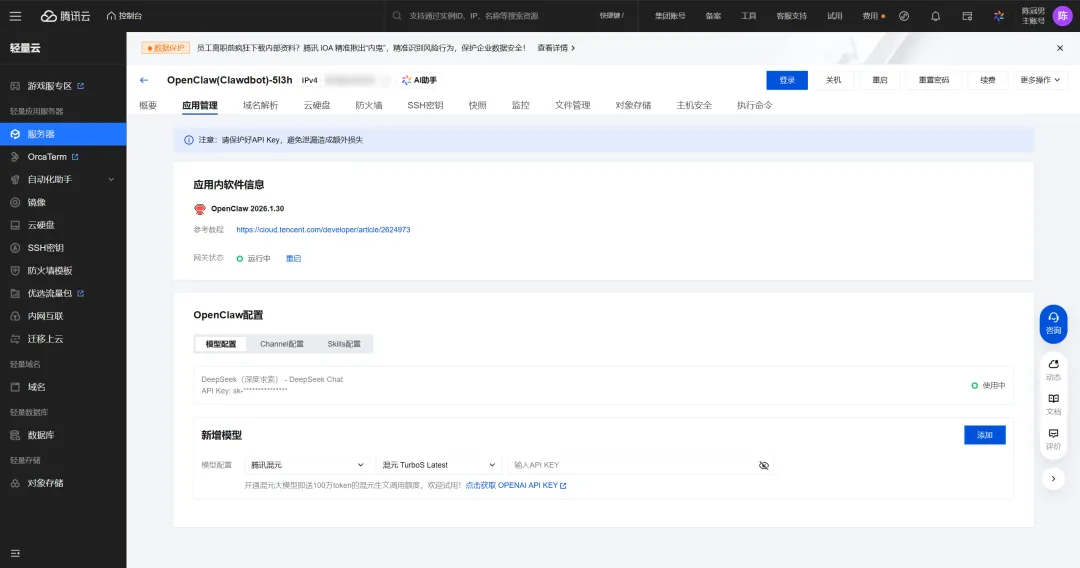This screenshot has width=1080, height=568.
Task: Open the AI助手 assistant
Action: tap(419, 81)
